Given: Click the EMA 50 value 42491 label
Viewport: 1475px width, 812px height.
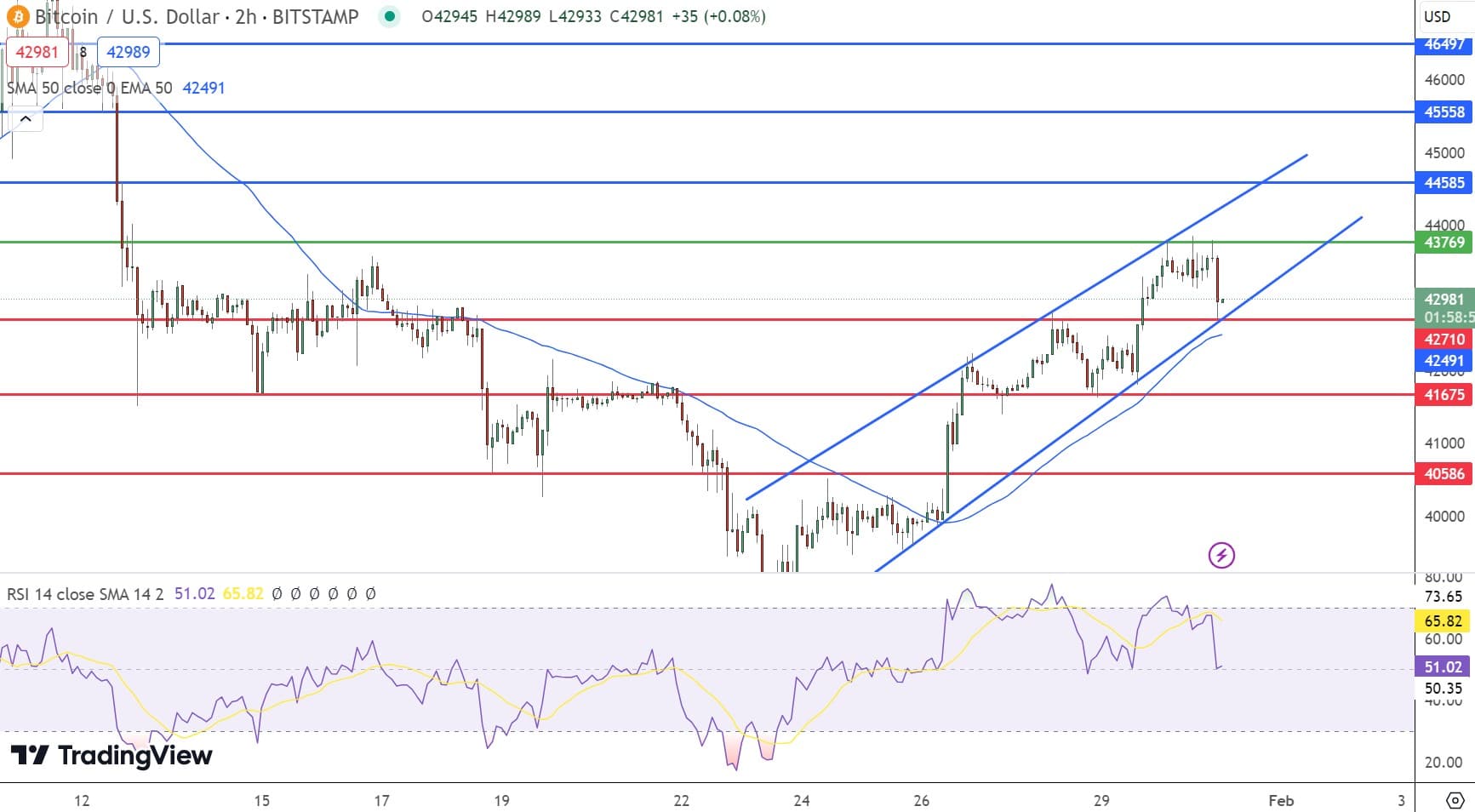Looking at the screenshot, I should pos(204,88).
